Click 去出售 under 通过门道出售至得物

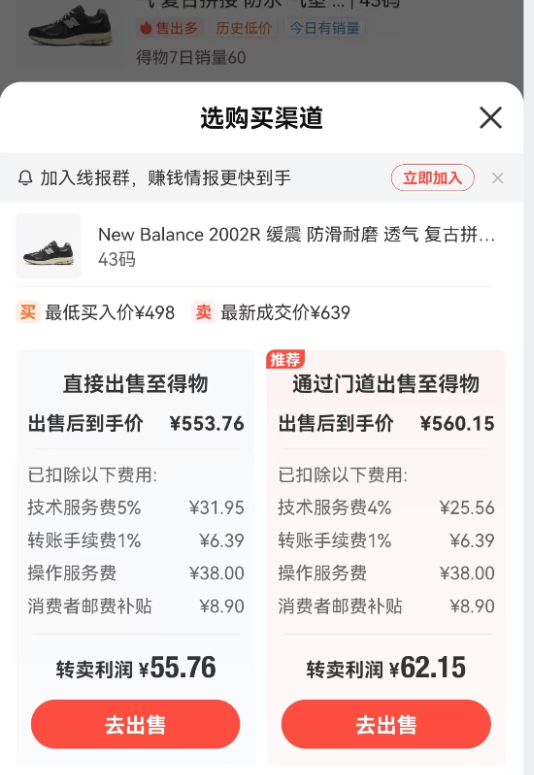click(x=386, y=724)
